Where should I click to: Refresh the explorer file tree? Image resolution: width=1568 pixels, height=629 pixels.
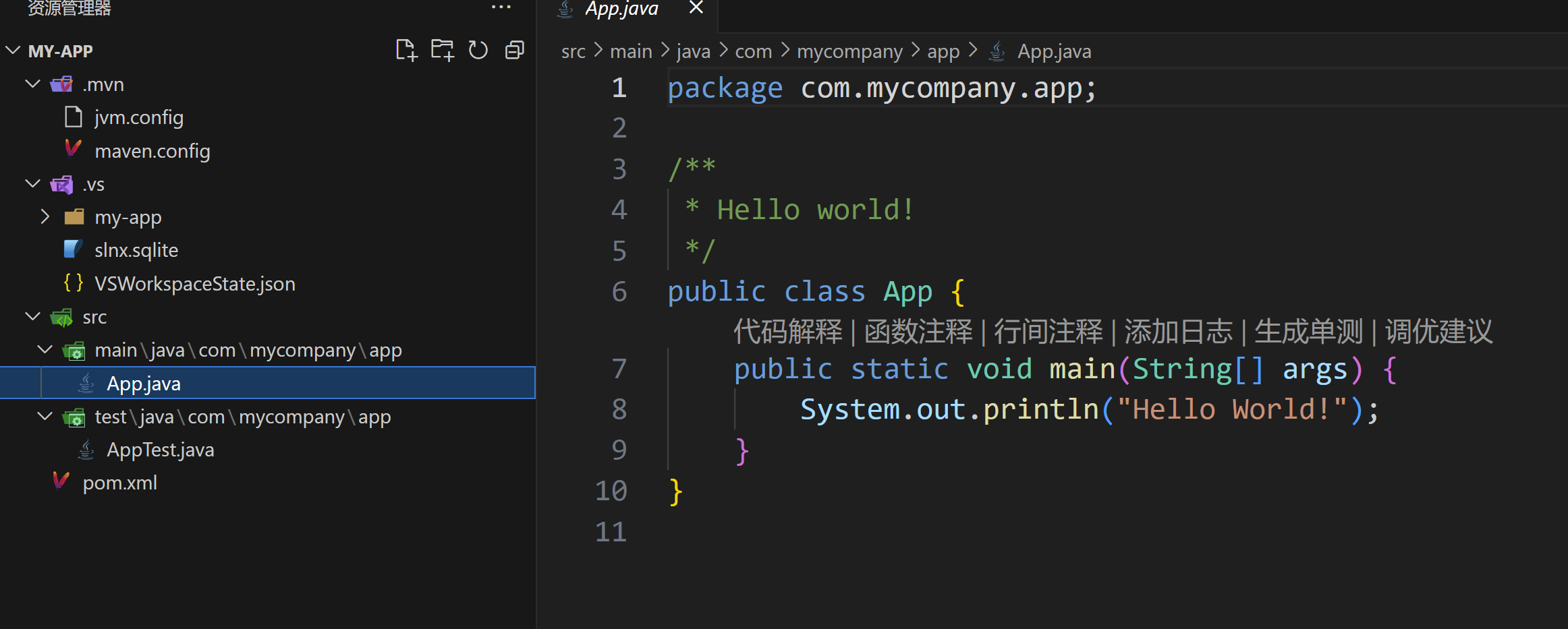pos(478,51)
